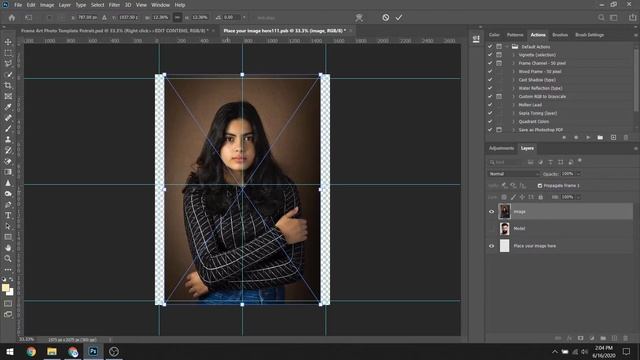Screen dimensions: 640x360
Task: Click the Home icon in options bar
Action: [x=12, y=18]
